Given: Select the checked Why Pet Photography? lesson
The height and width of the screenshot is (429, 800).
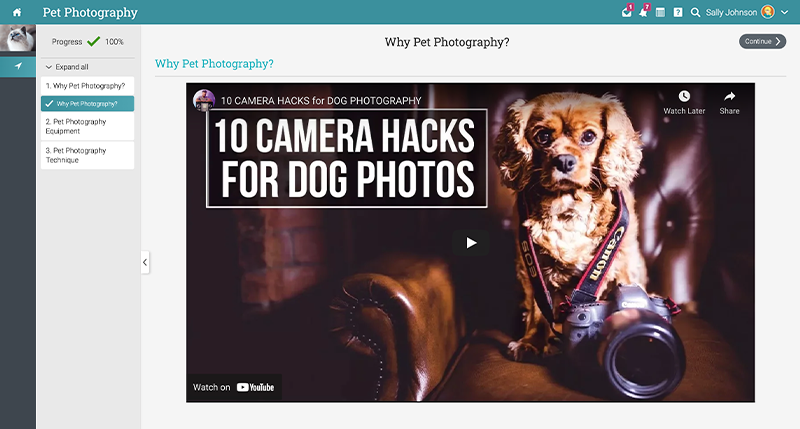Looking at the screenshot, I should click(x=87, y=103).
